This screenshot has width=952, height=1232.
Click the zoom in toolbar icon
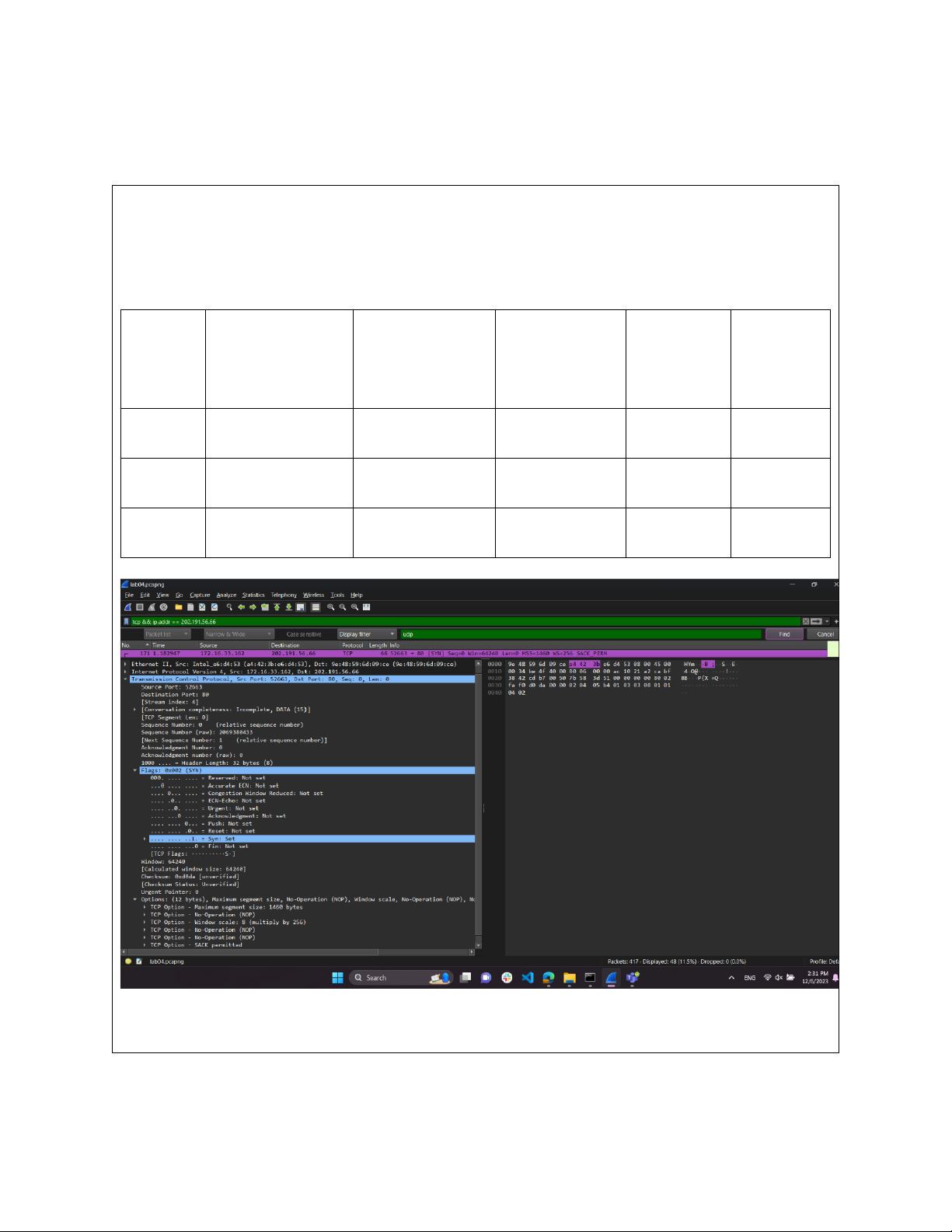click(331, 607)
